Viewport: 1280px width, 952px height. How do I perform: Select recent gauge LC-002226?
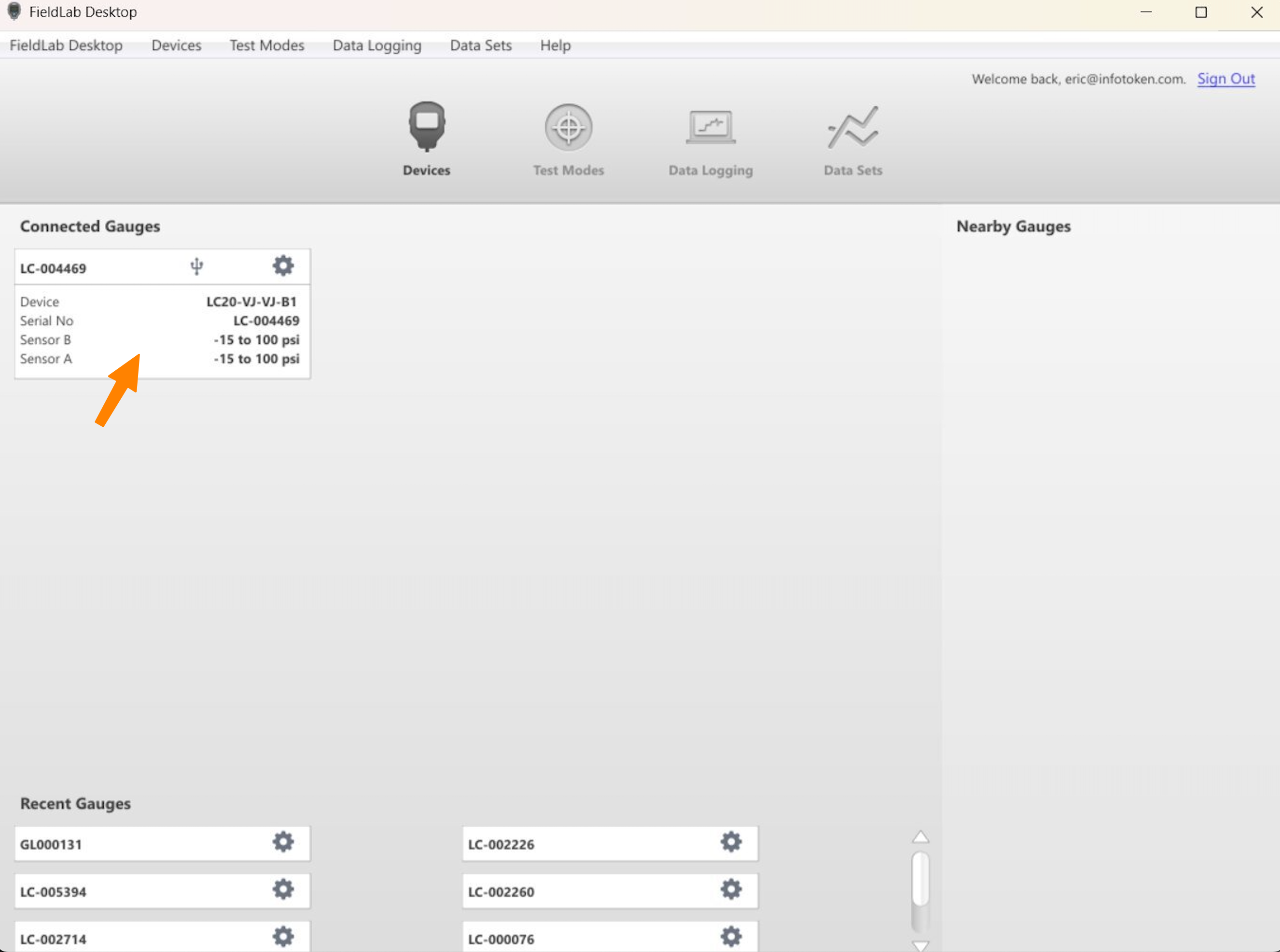610,844
